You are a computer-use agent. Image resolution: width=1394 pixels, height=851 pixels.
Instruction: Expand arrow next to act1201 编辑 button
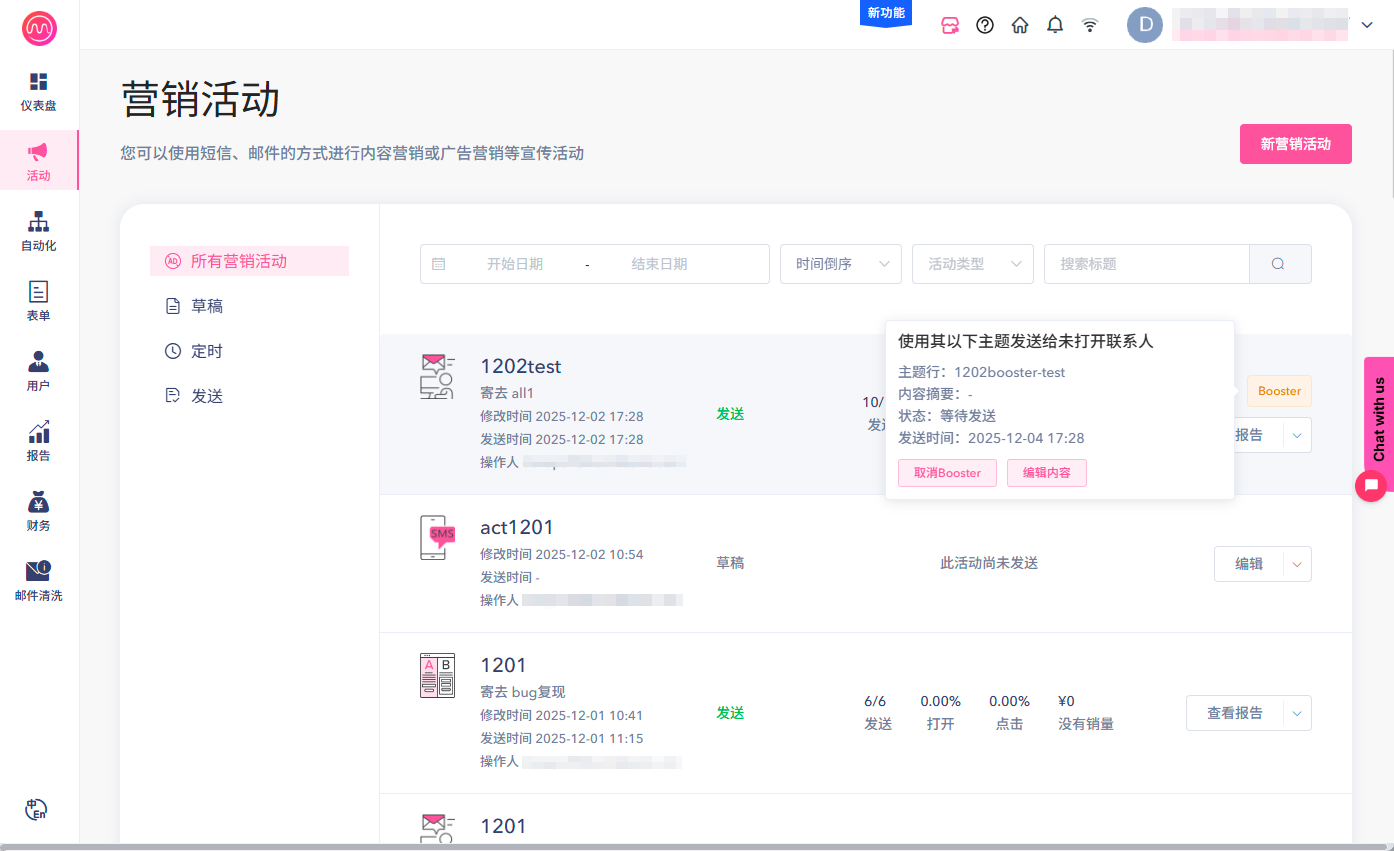tap(1297, 564)
